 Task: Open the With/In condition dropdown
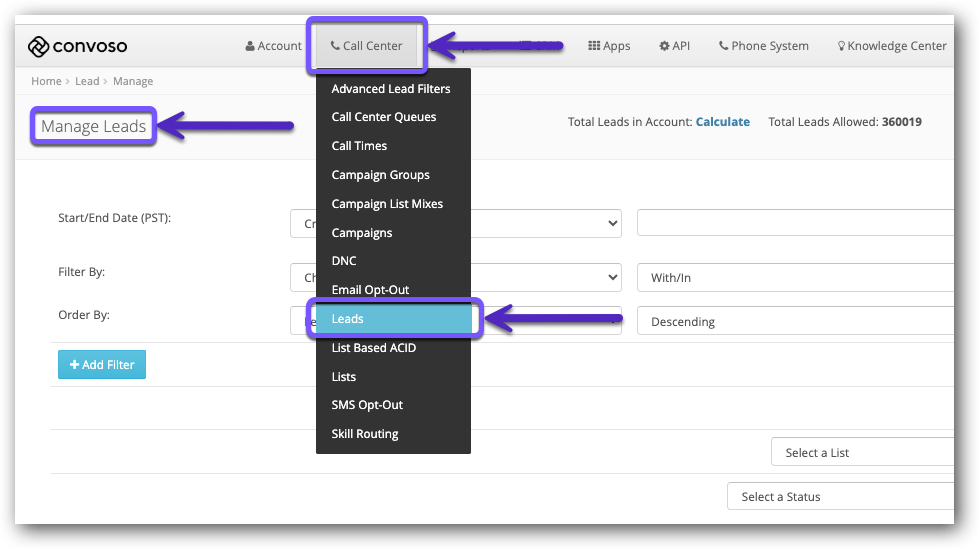(795, 277)
